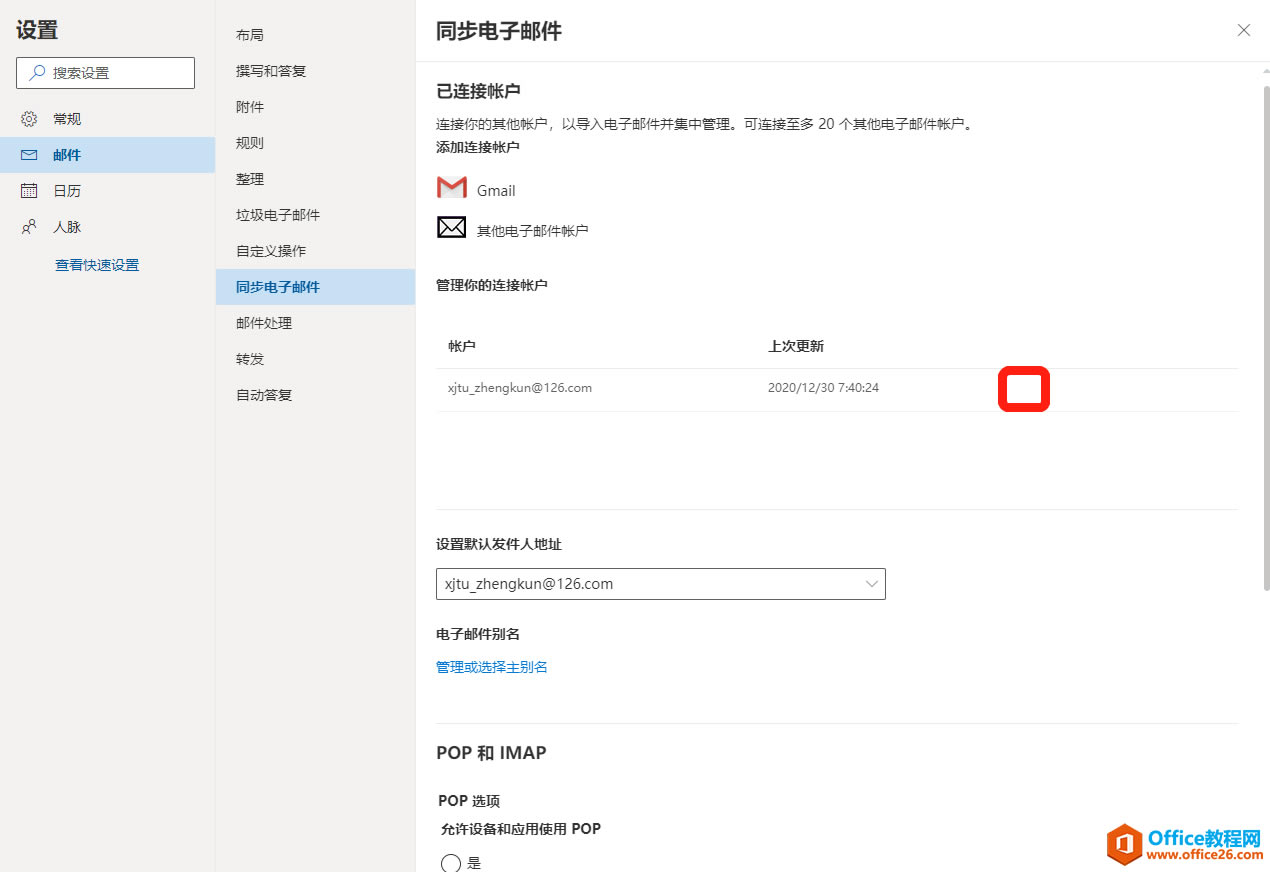Click the POP 和 IMAP heading
The height and width of the screenshot is (872, 1270).
pyautogui.click(x=491, y=753)
